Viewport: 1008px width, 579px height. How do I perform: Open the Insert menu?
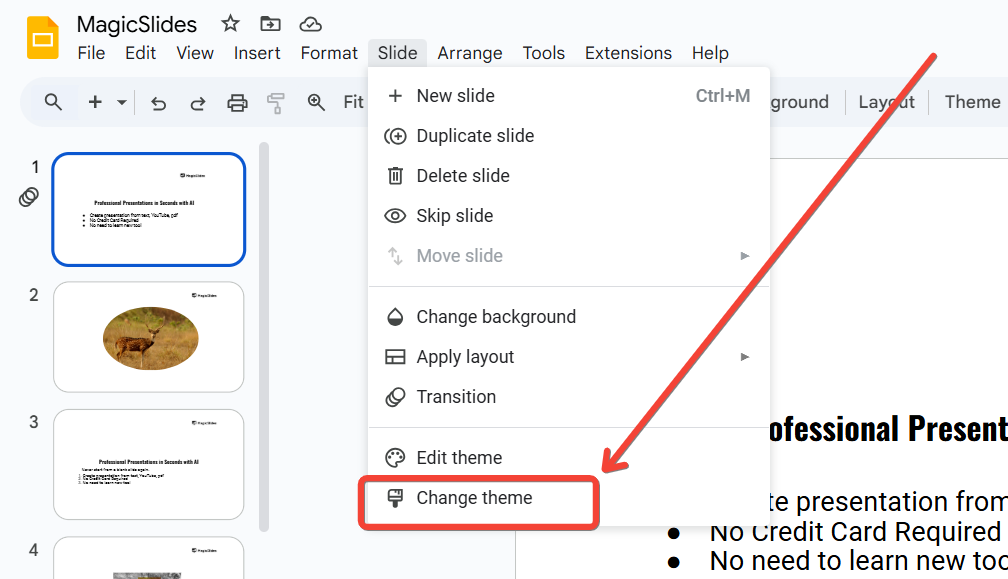point(256,53)
